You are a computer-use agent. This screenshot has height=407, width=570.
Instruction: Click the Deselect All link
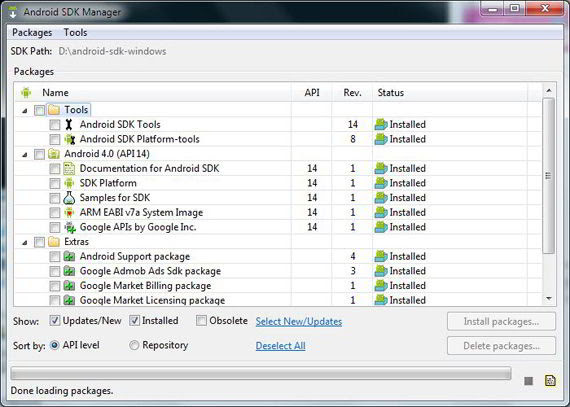(280, 346)
